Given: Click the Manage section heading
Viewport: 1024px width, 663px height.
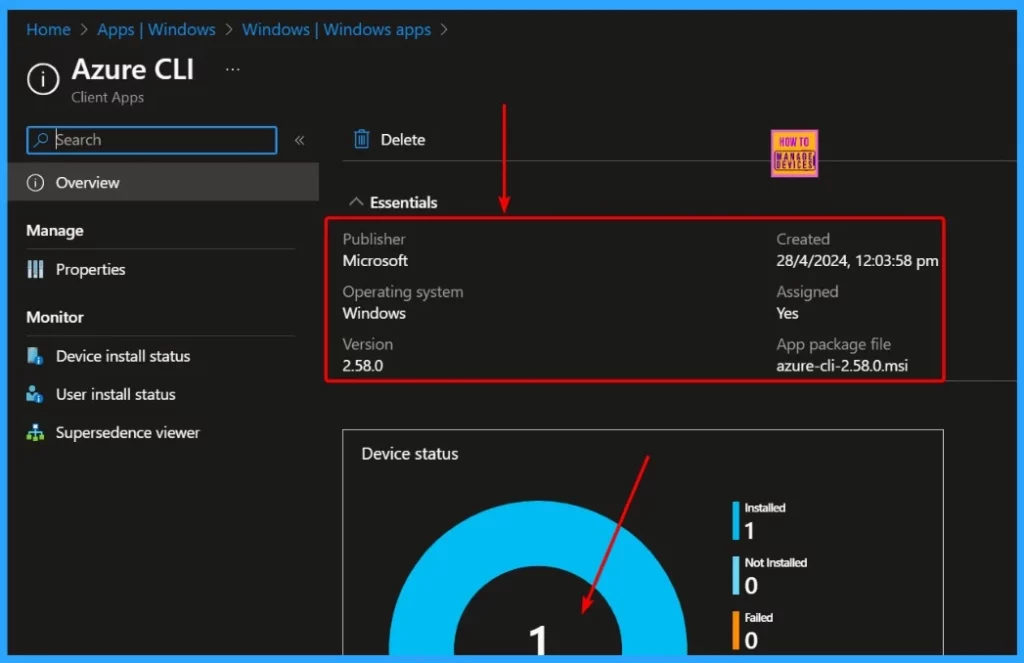Looking at the screenshot, I should point(55,231).
